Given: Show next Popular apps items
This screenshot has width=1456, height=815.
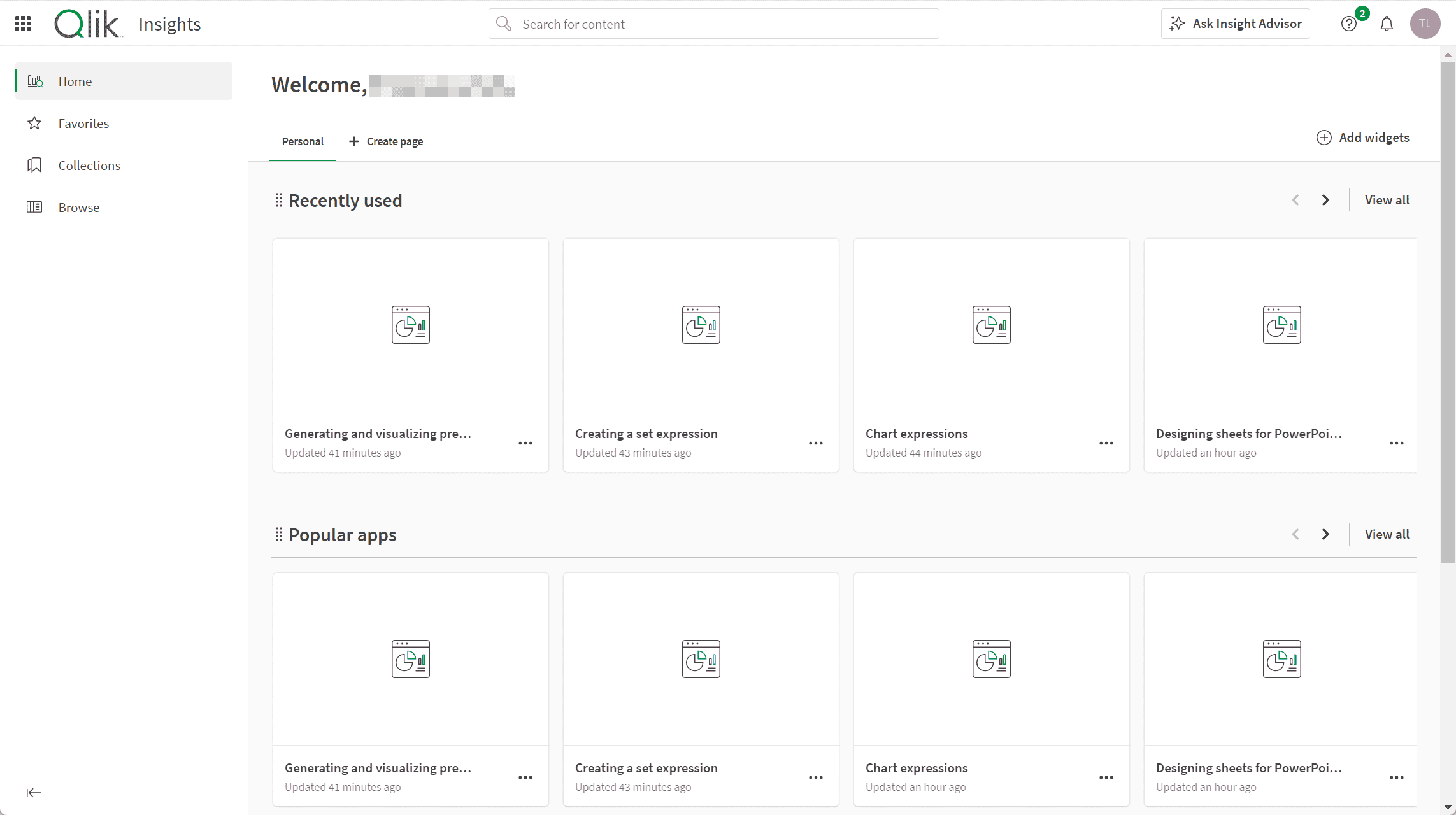Looking at the screenshot, I should (1325, 534).
